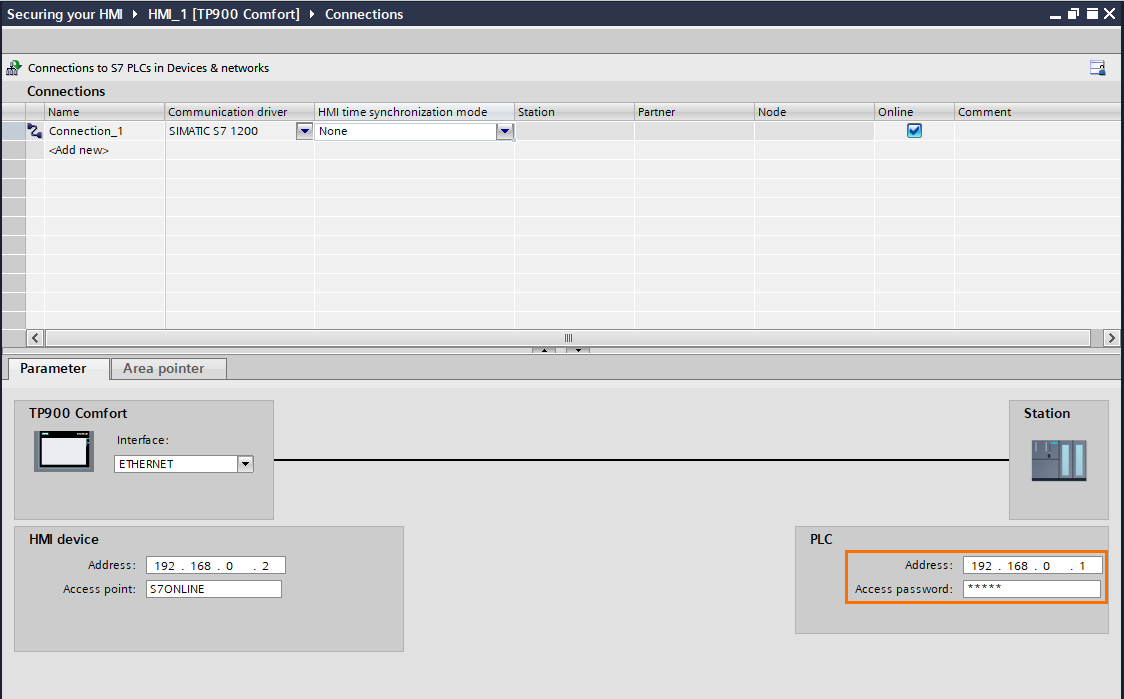Screen dimensions: 1124x699
Task: Click the left scroll arrow of the table
Action: coord(34,338)
